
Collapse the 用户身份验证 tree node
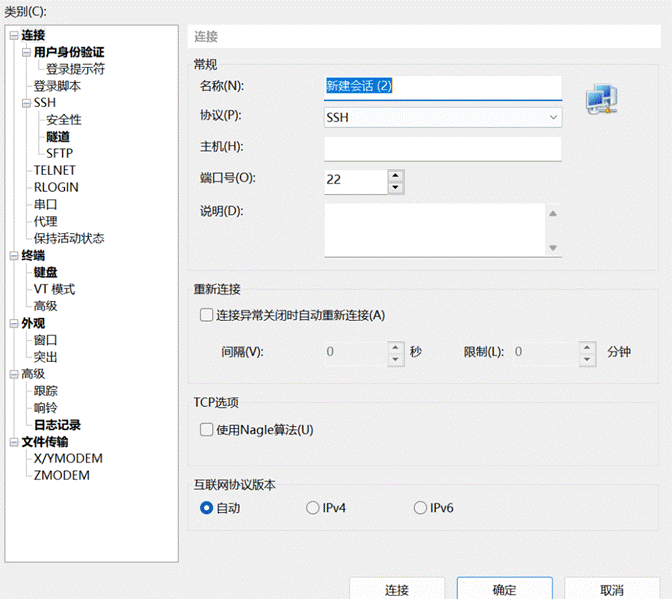[x=26, y=52]
